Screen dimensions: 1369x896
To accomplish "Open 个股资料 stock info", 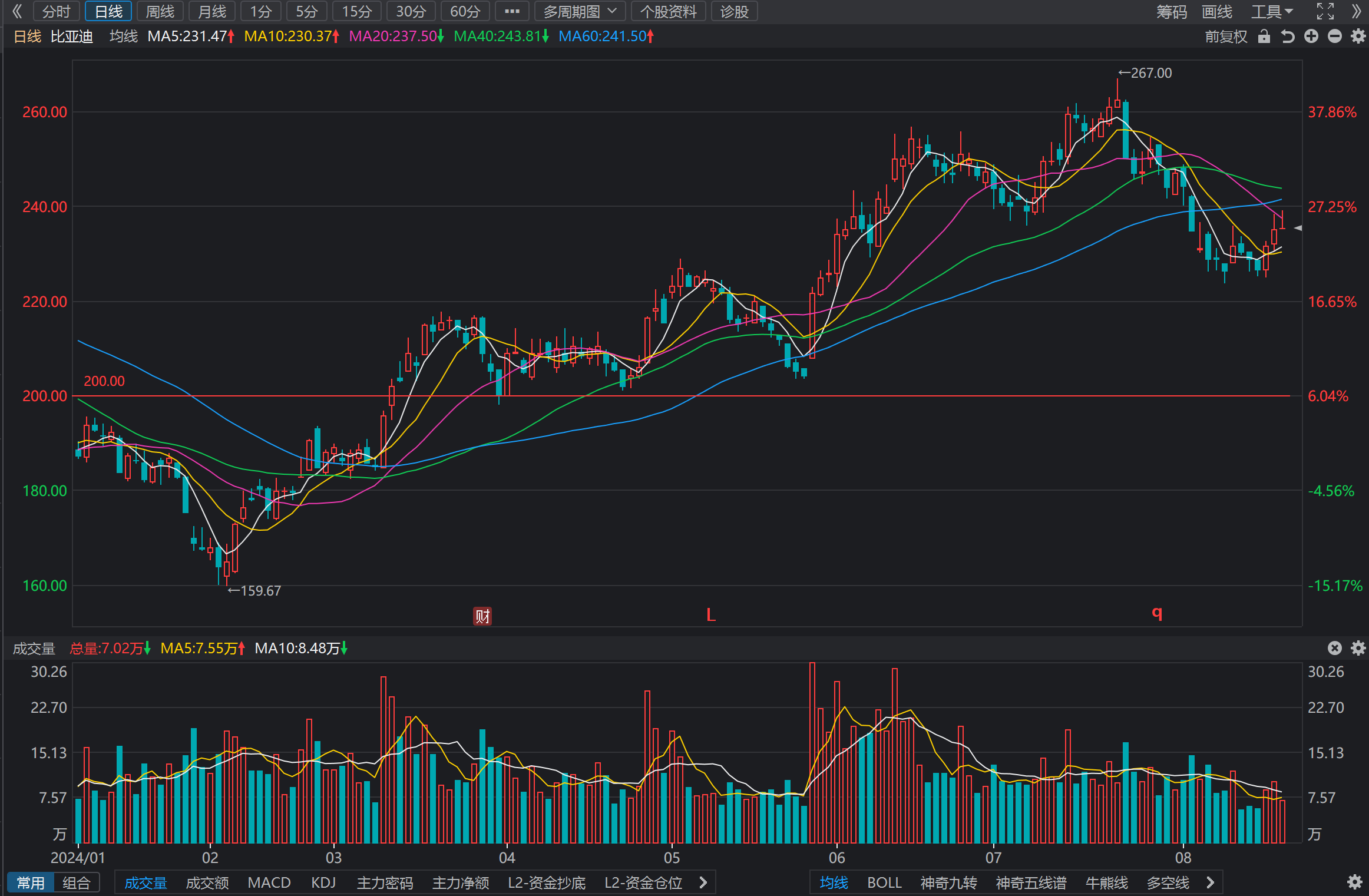I will (669, 11).
